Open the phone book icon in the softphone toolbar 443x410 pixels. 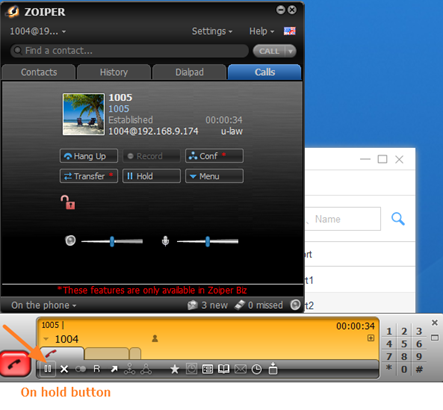224,369
